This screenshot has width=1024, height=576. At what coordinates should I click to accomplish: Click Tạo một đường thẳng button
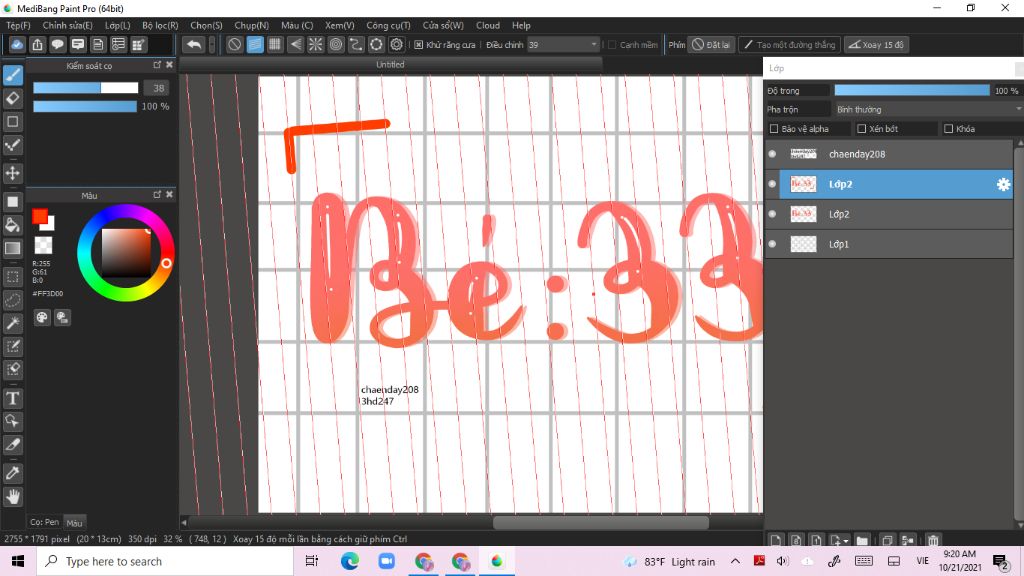[790, 44]
